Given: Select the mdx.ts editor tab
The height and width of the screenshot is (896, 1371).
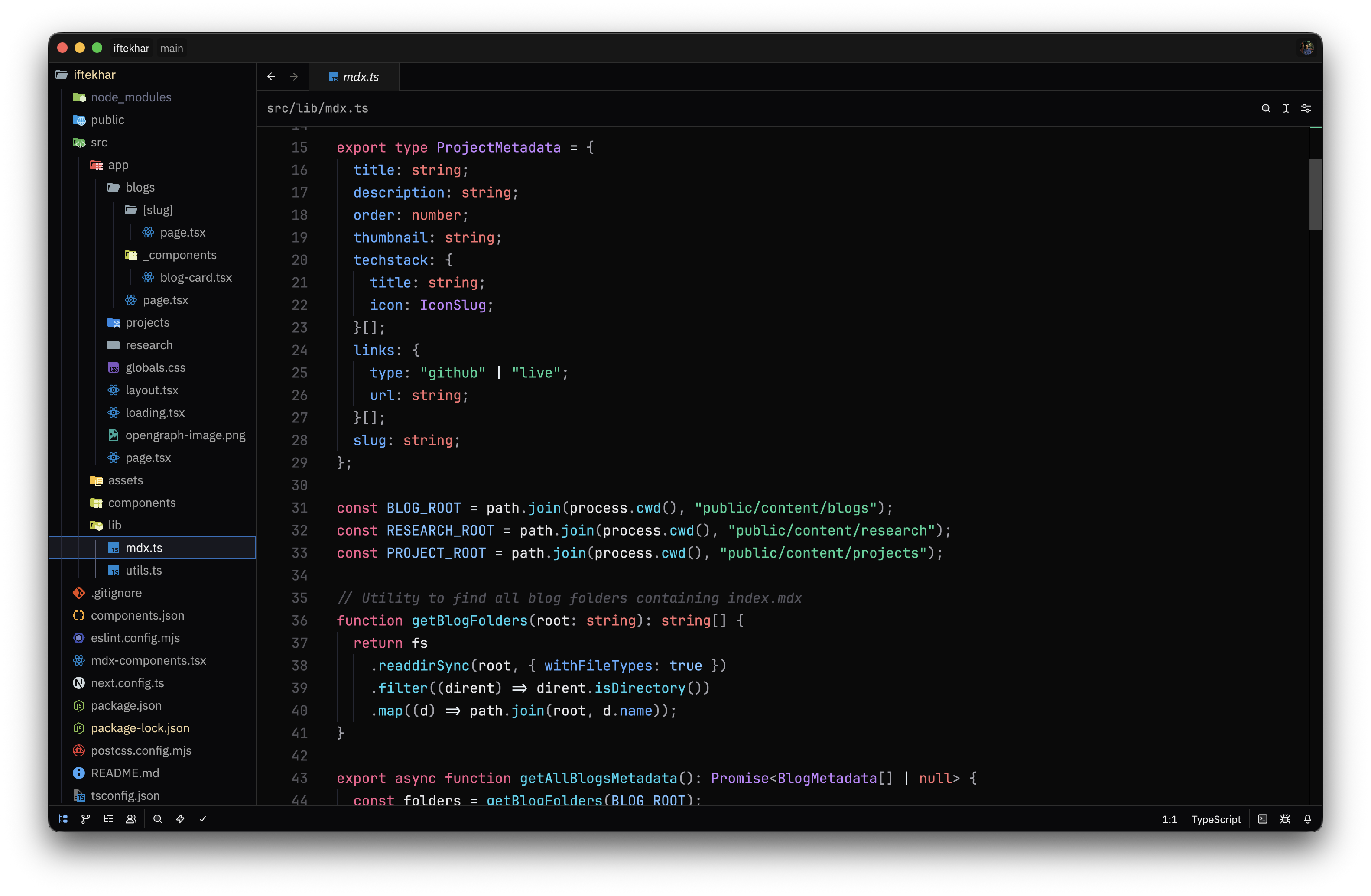Looking at the screenshot, I should point(354,77).
